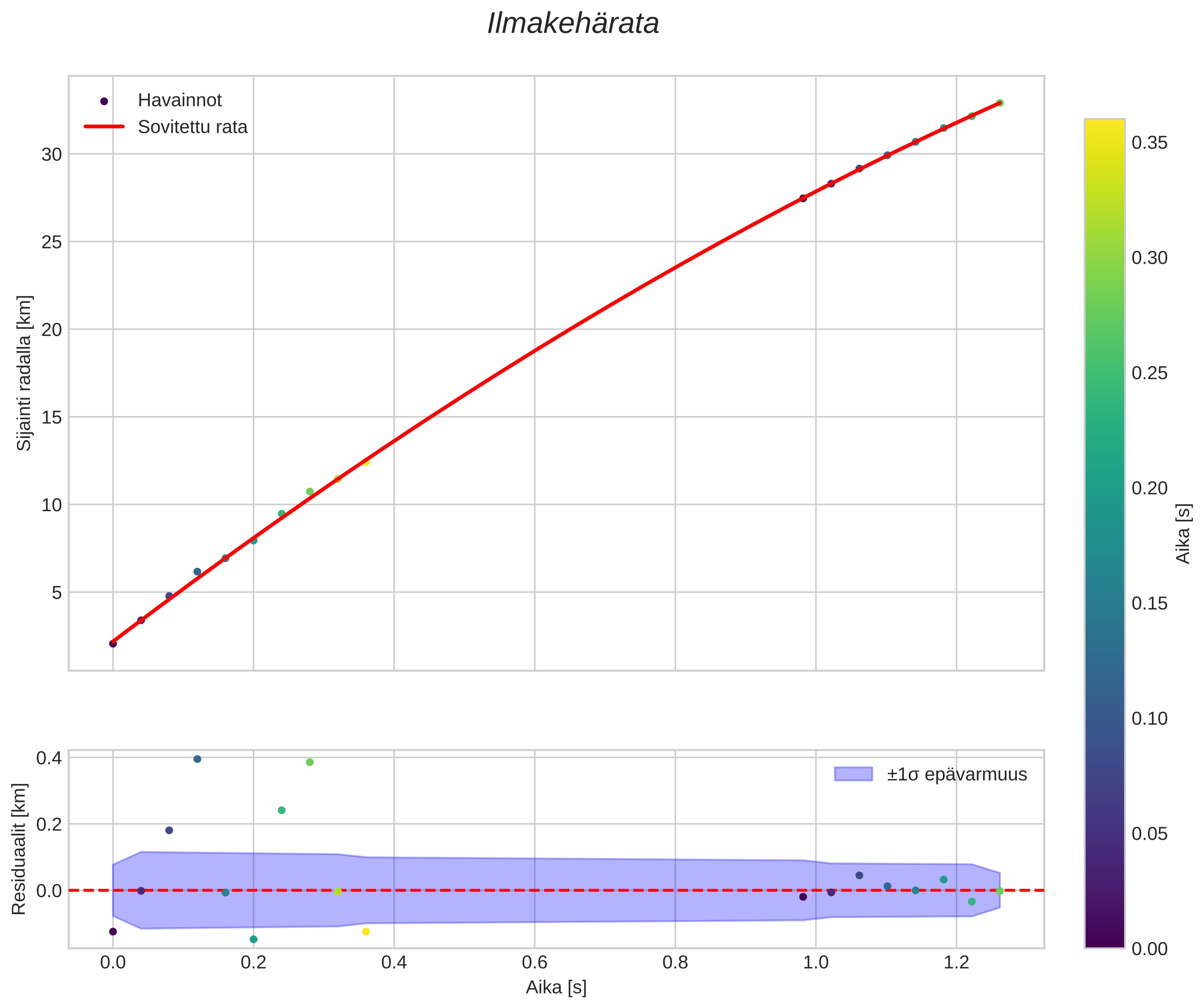Click the first observation point at time zero
1204x1008 pixels.
(113, 644)
